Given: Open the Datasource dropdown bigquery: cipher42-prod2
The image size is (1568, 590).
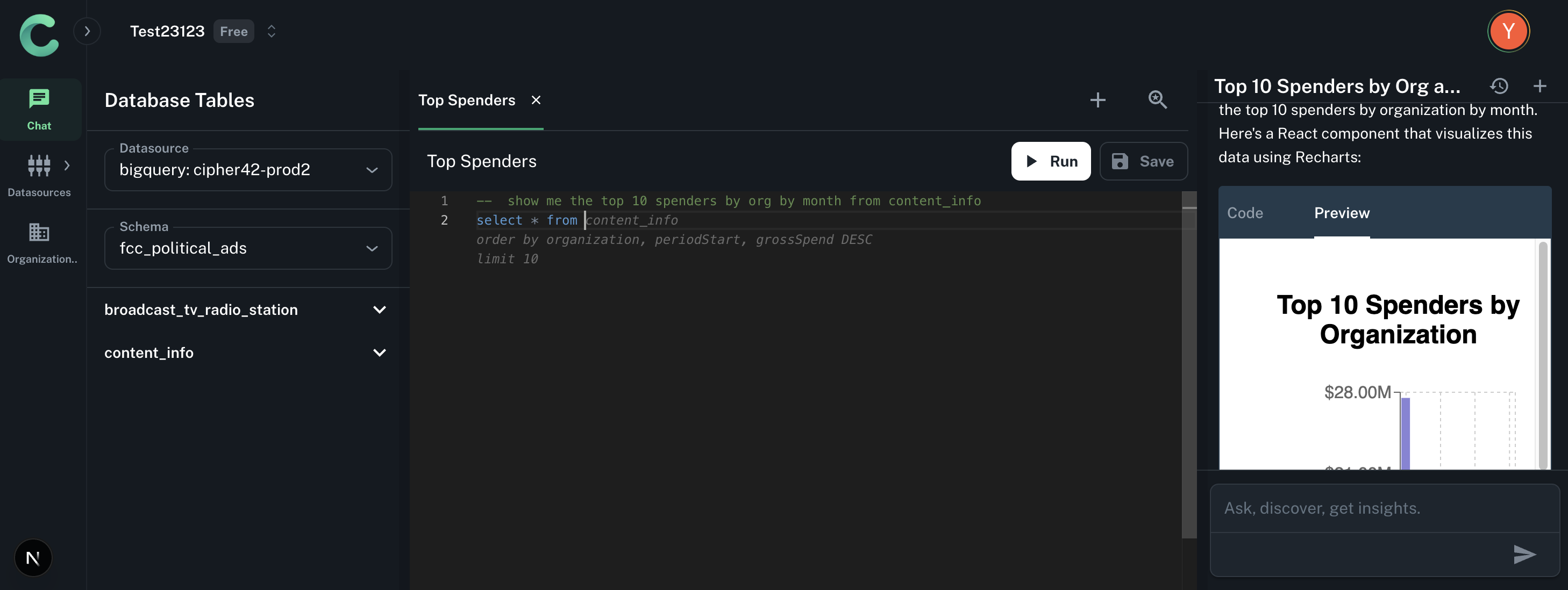Looking at the screenshot, I should click(248, 170).
